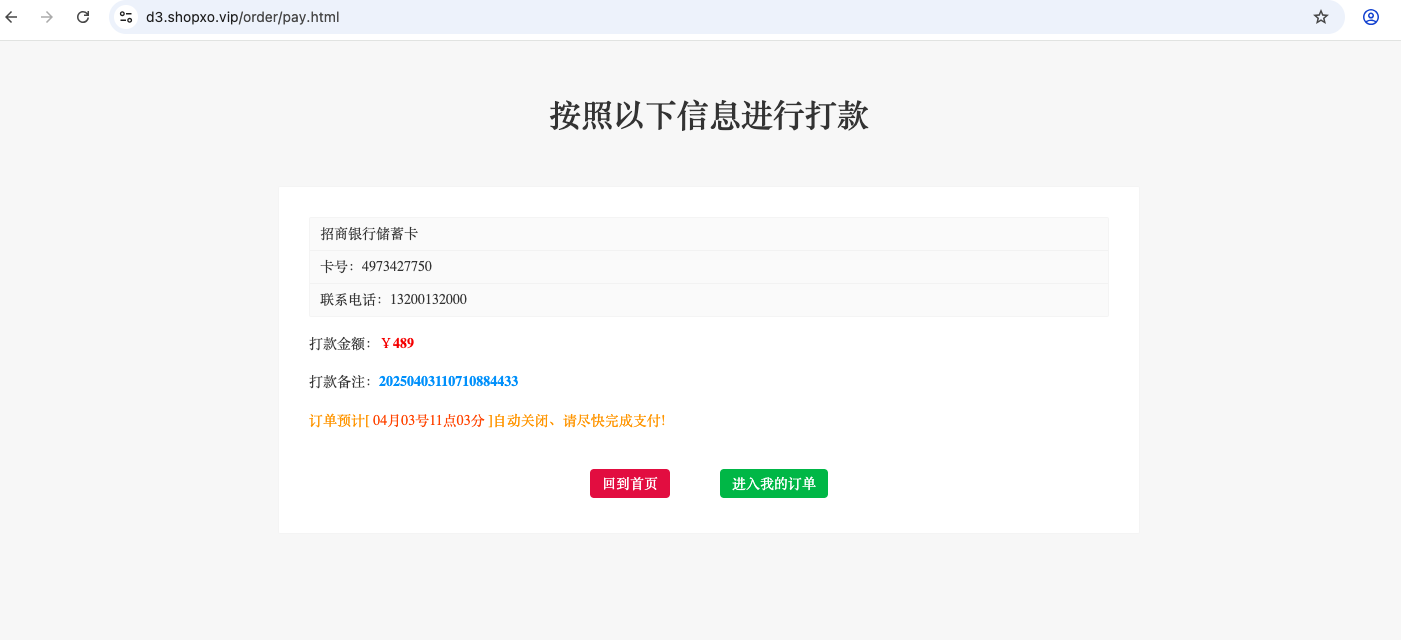Focus the address bar URL
The image size is (1401, 640).
pyautogui.click(x=243, y=17)
